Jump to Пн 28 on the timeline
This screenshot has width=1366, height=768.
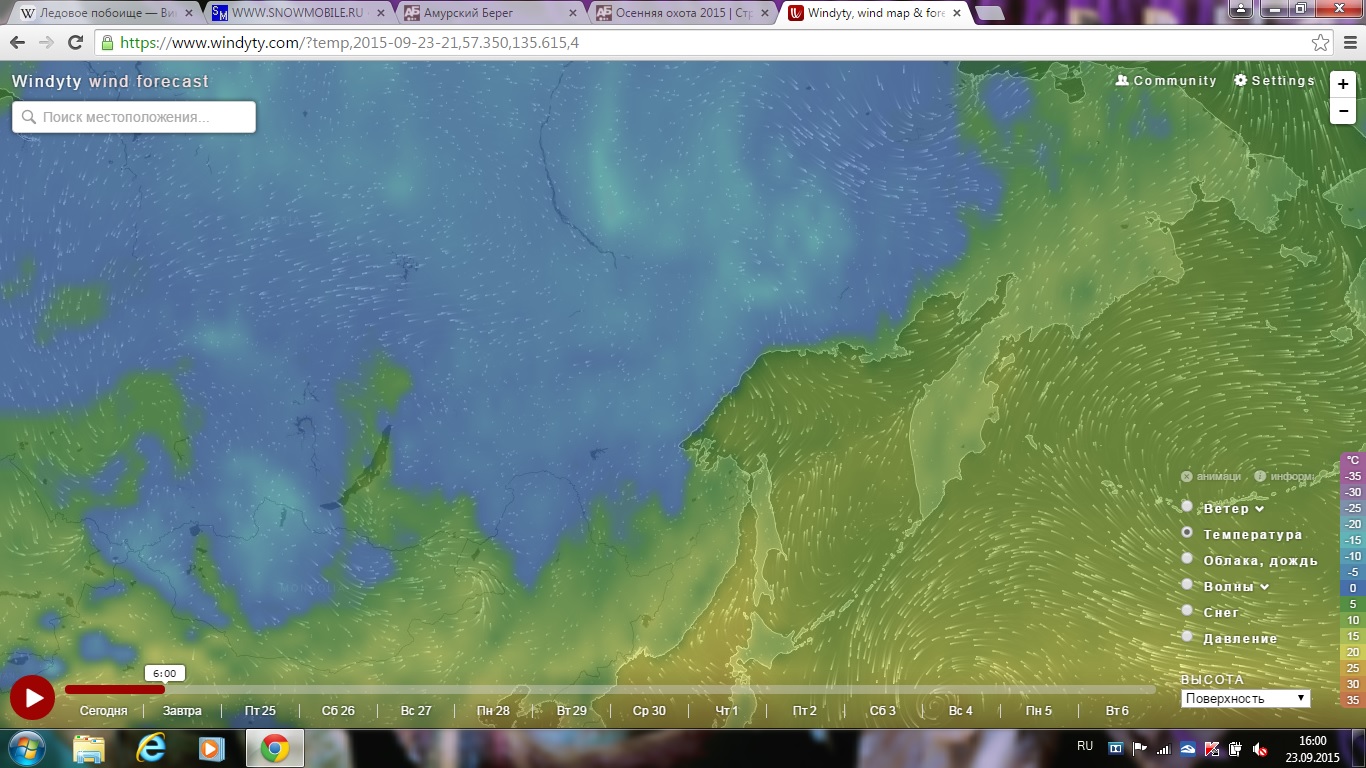[493, 711]
